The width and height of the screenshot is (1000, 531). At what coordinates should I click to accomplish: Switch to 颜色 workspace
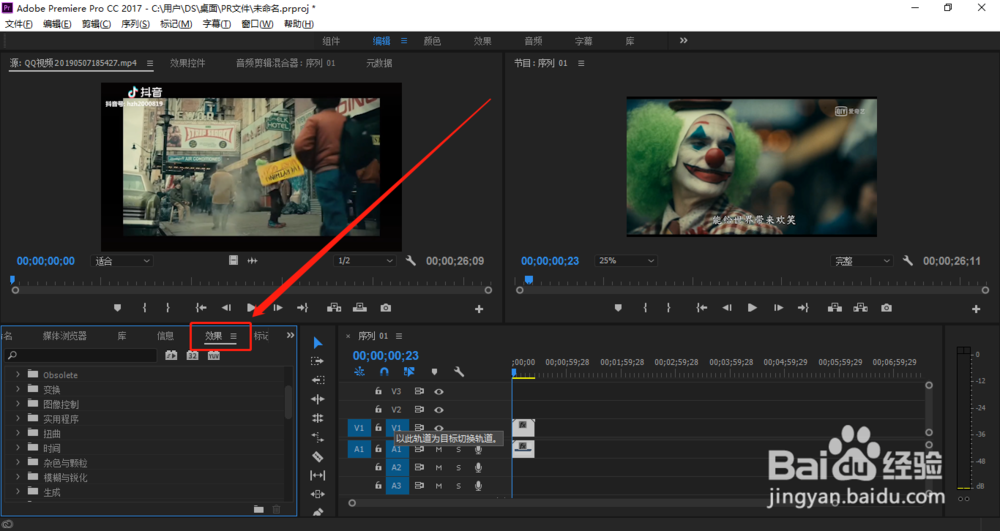[x=432, y=41]
